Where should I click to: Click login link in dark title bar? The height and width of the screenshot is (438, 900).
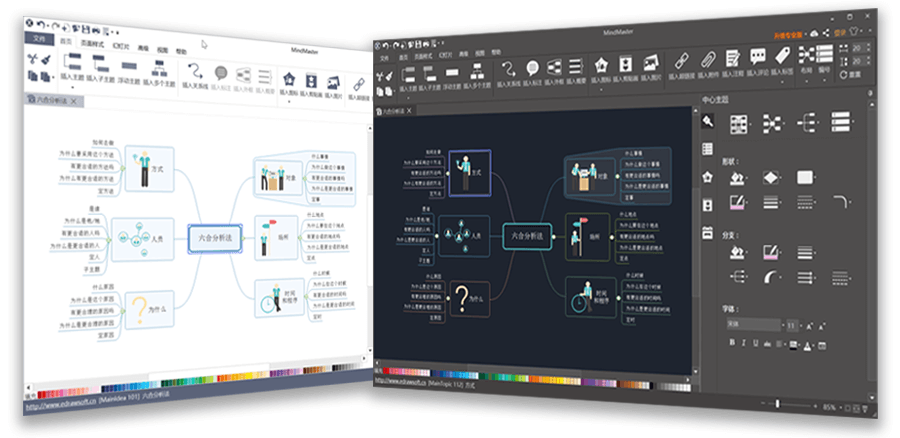841,32
